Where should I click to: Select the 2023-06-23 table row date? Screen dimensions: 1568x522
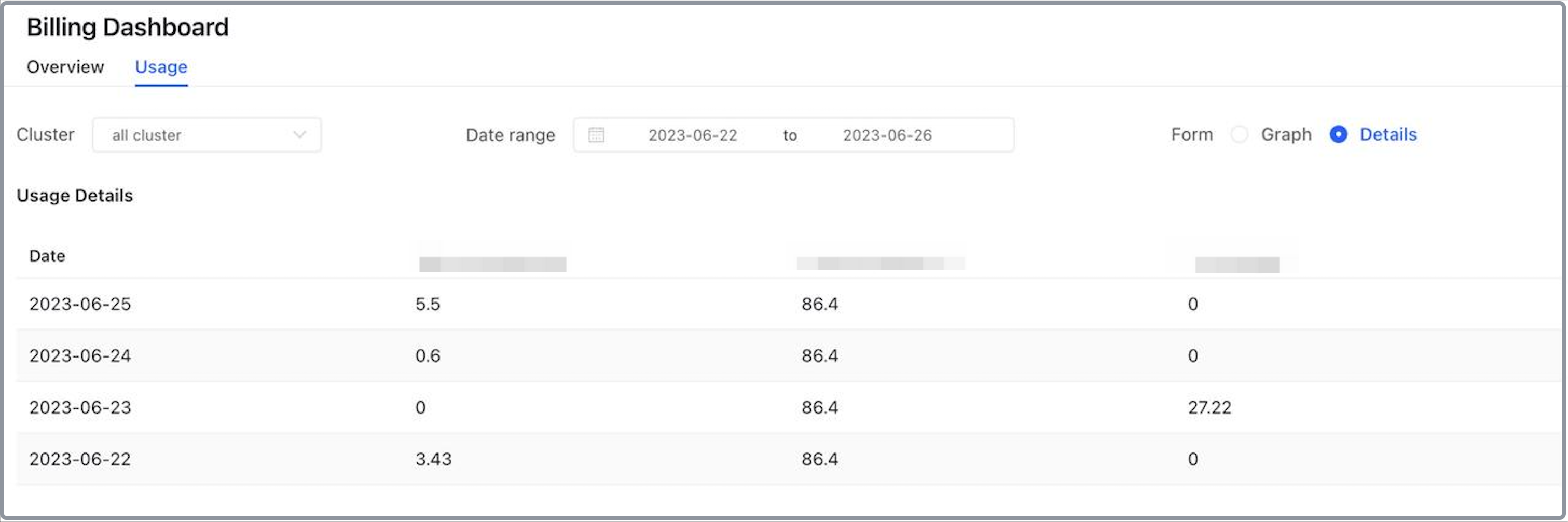coord(80,408)
